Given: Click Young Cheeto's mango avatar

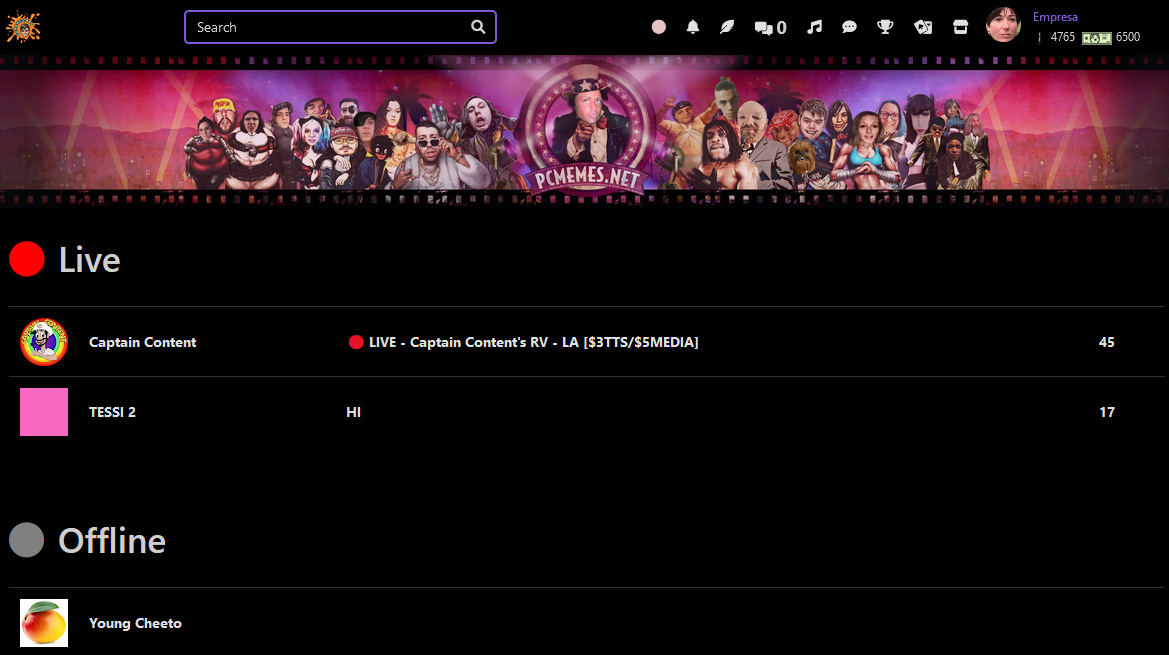Looking at the screenshot, I should [x=44, y=623].
